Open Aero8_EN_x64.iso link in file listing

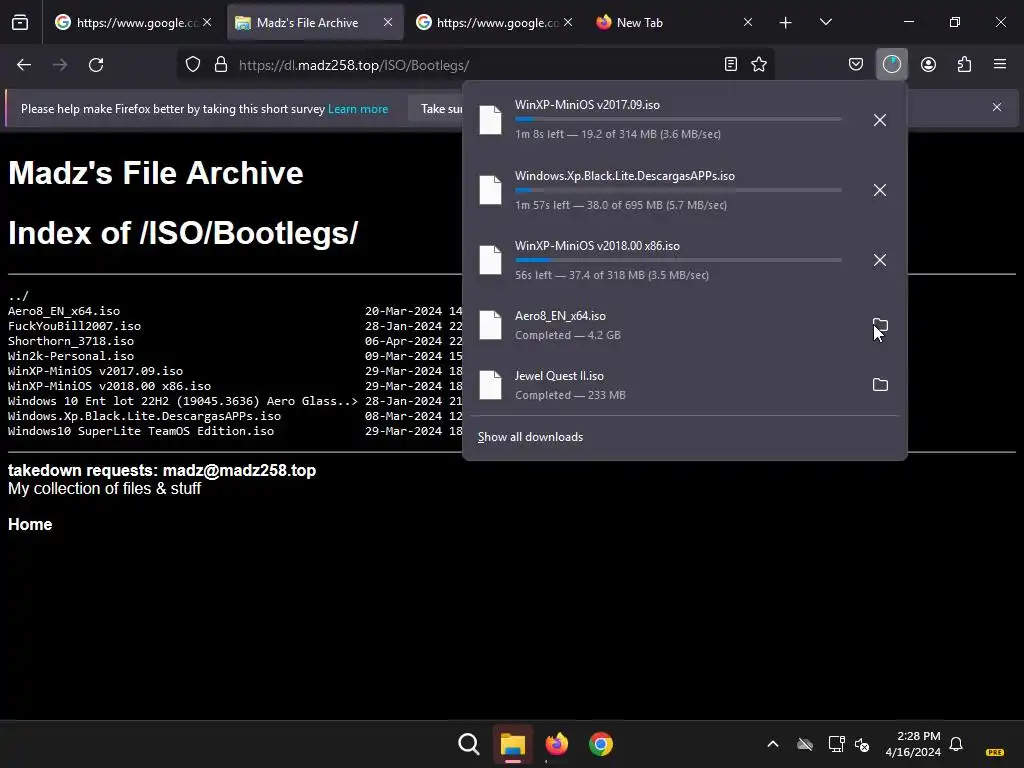tap(64, 311)
